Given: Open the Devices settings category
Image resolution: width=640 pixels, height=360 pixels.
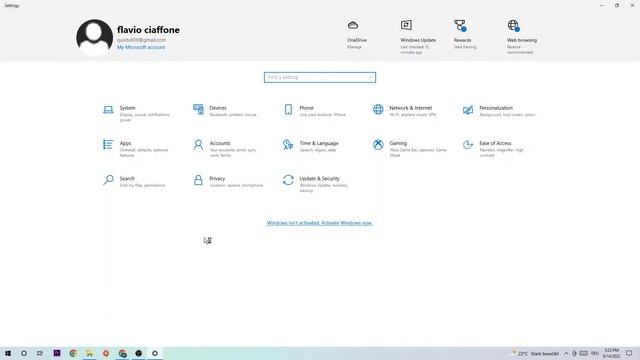Looking at the screenshot, I should pos(225,111).
